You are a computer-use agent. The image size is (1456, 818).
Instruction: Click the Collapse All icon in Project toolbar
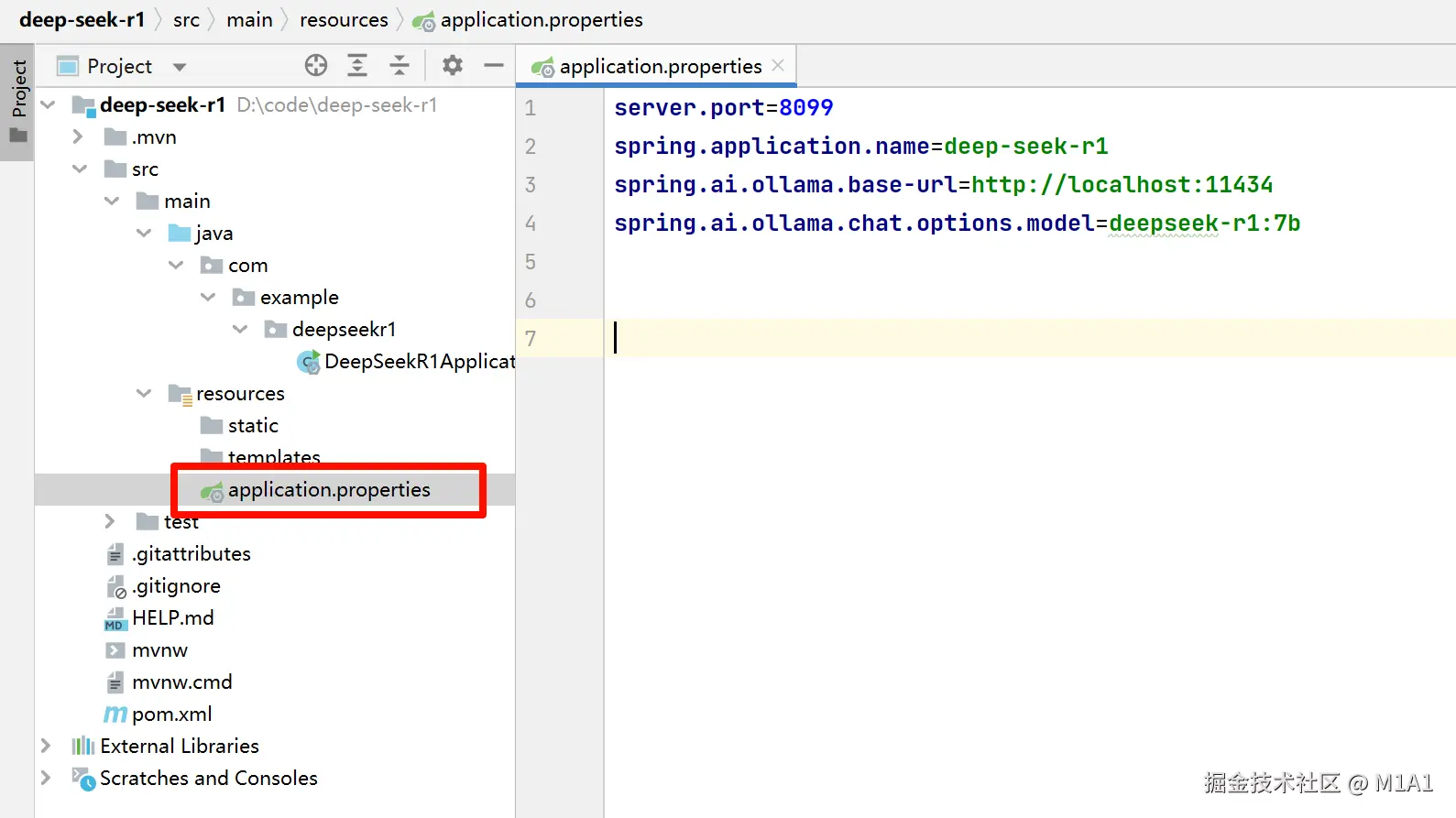point(400,65)
